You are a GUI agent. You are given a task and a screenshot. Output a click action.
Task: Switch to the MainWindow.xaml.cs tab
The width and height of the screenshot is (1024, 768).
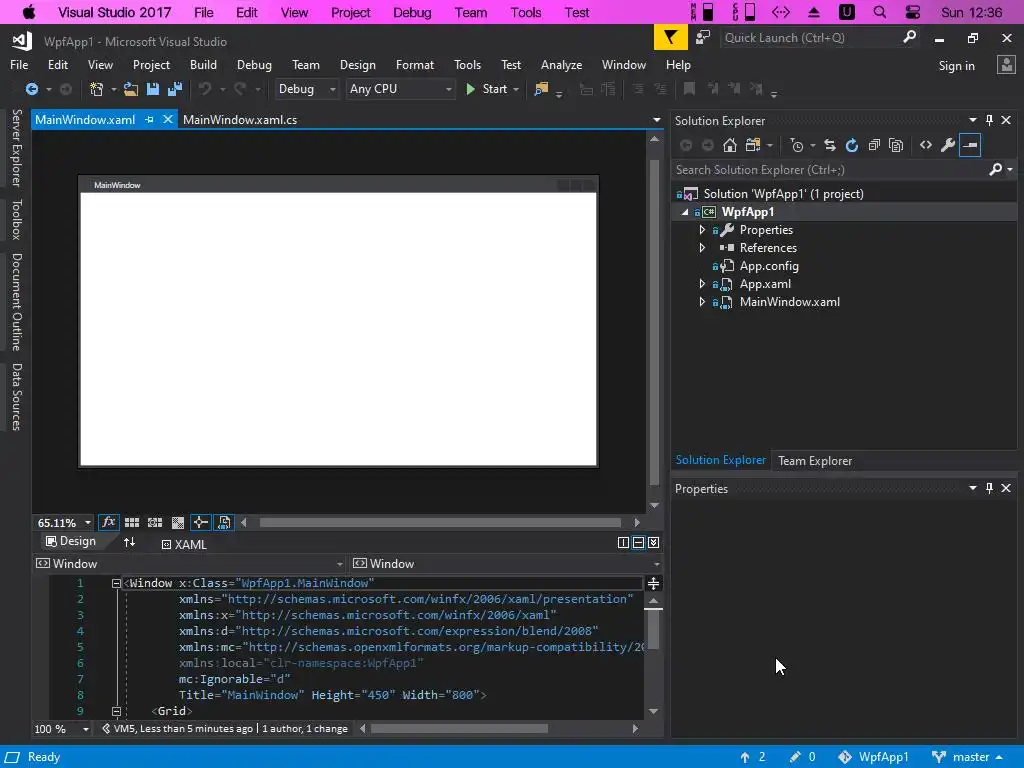click(240, 120)
